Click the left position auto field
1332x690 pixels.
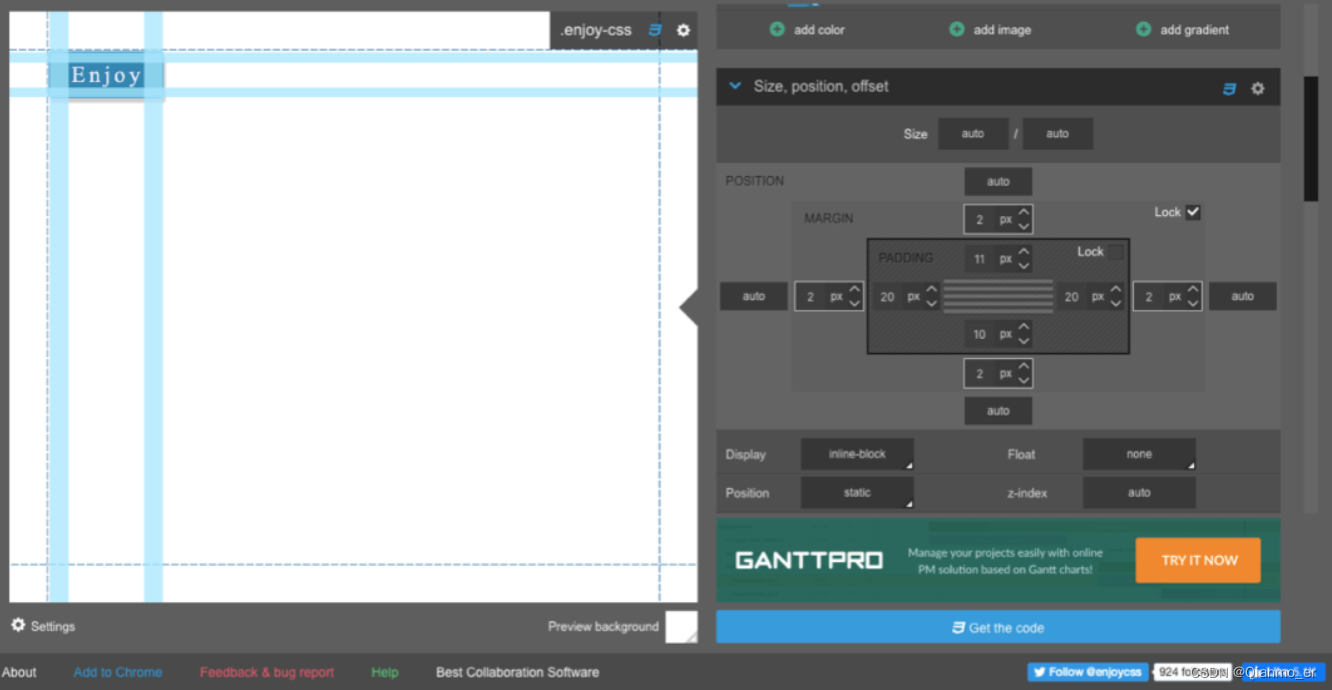(x=754, y=296)
